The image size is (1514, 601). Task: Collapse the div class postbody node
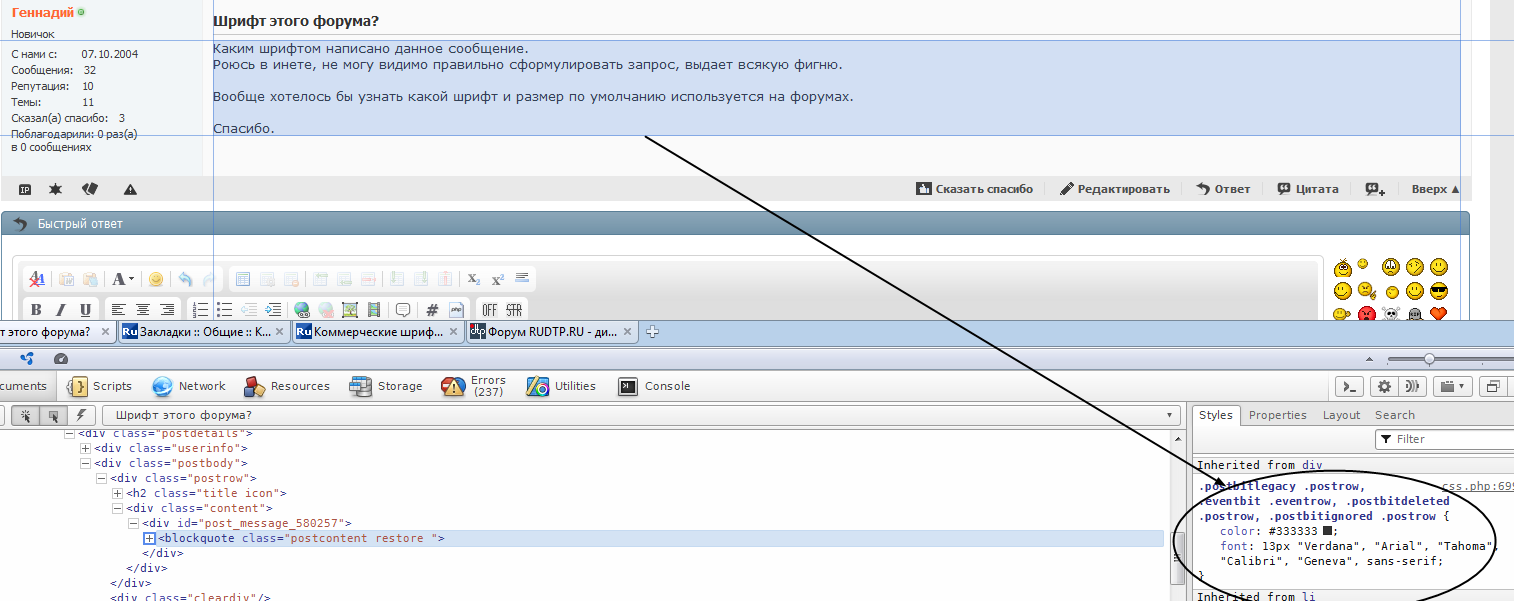(85, 463)
